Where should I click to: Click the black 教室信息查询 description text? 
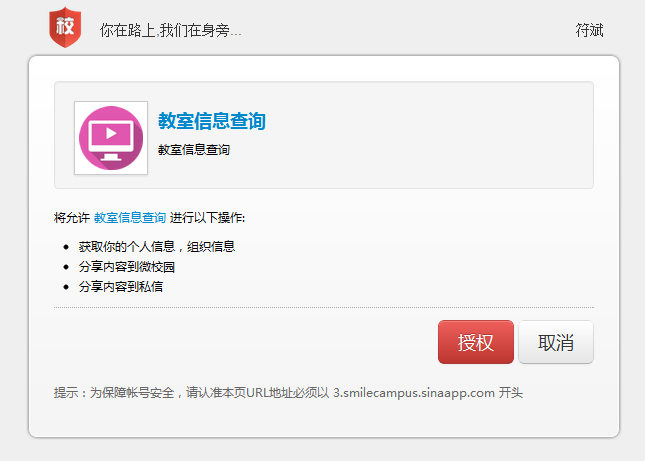[x=194, y=150]
